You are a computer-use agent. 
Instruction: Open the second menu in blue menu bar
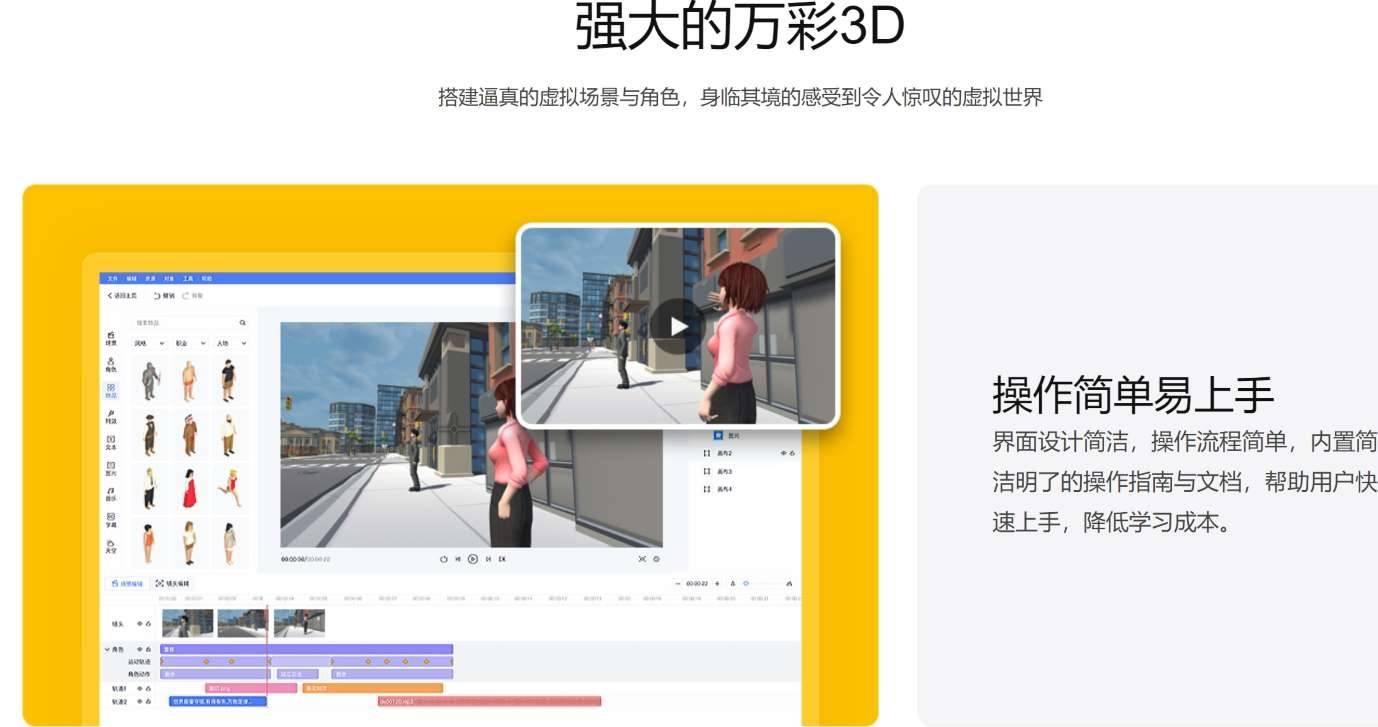(131, 278)
